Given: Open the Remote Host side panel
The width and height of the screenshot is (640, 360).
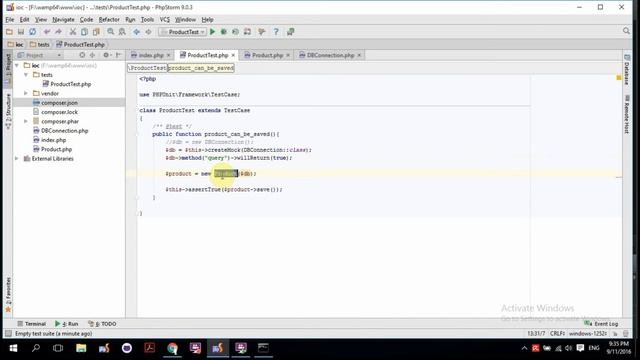Looking at the screenshot, I should [x=627, y=115].
